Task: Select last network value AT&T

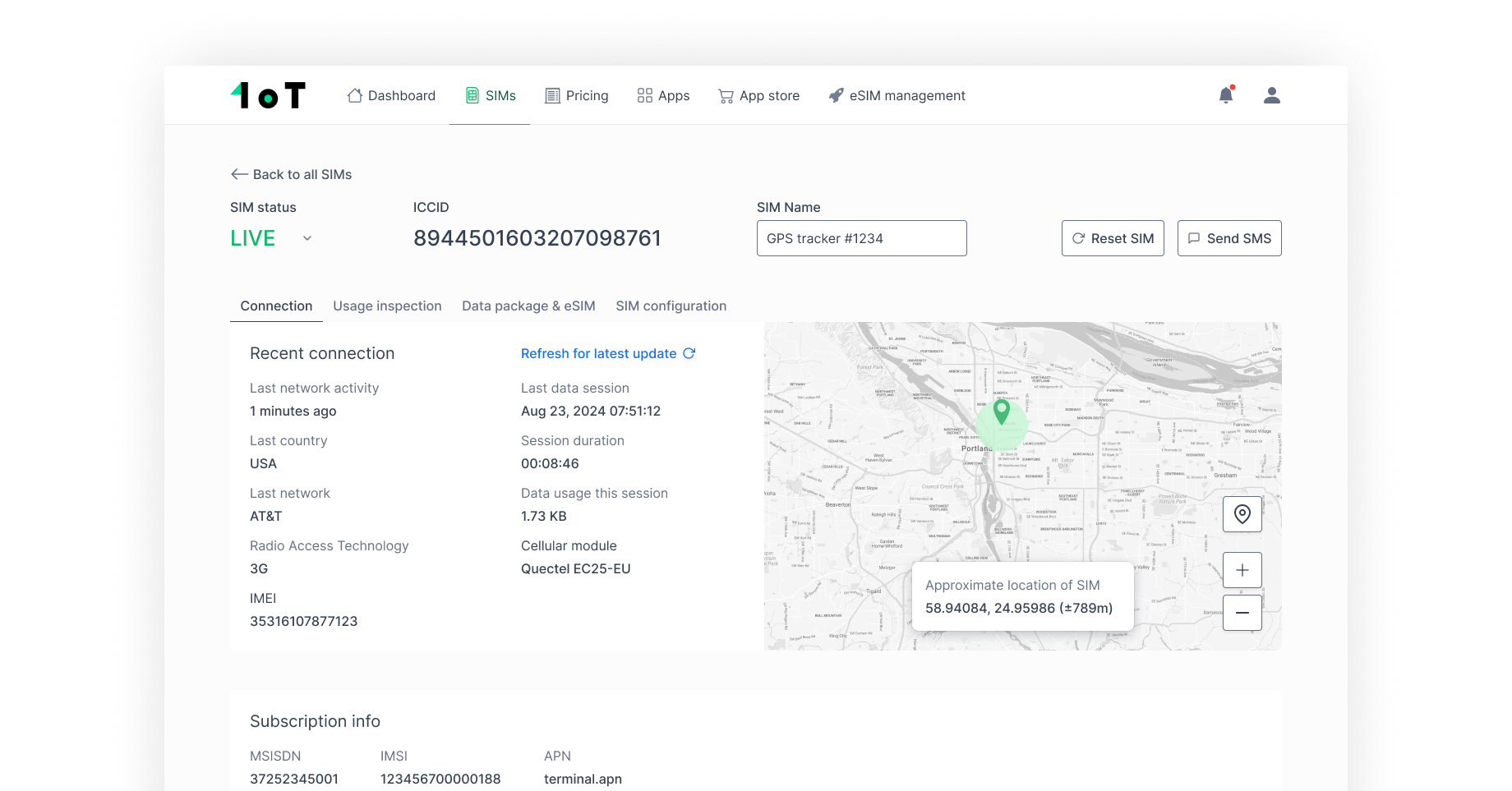Action: tap(266, 516)
